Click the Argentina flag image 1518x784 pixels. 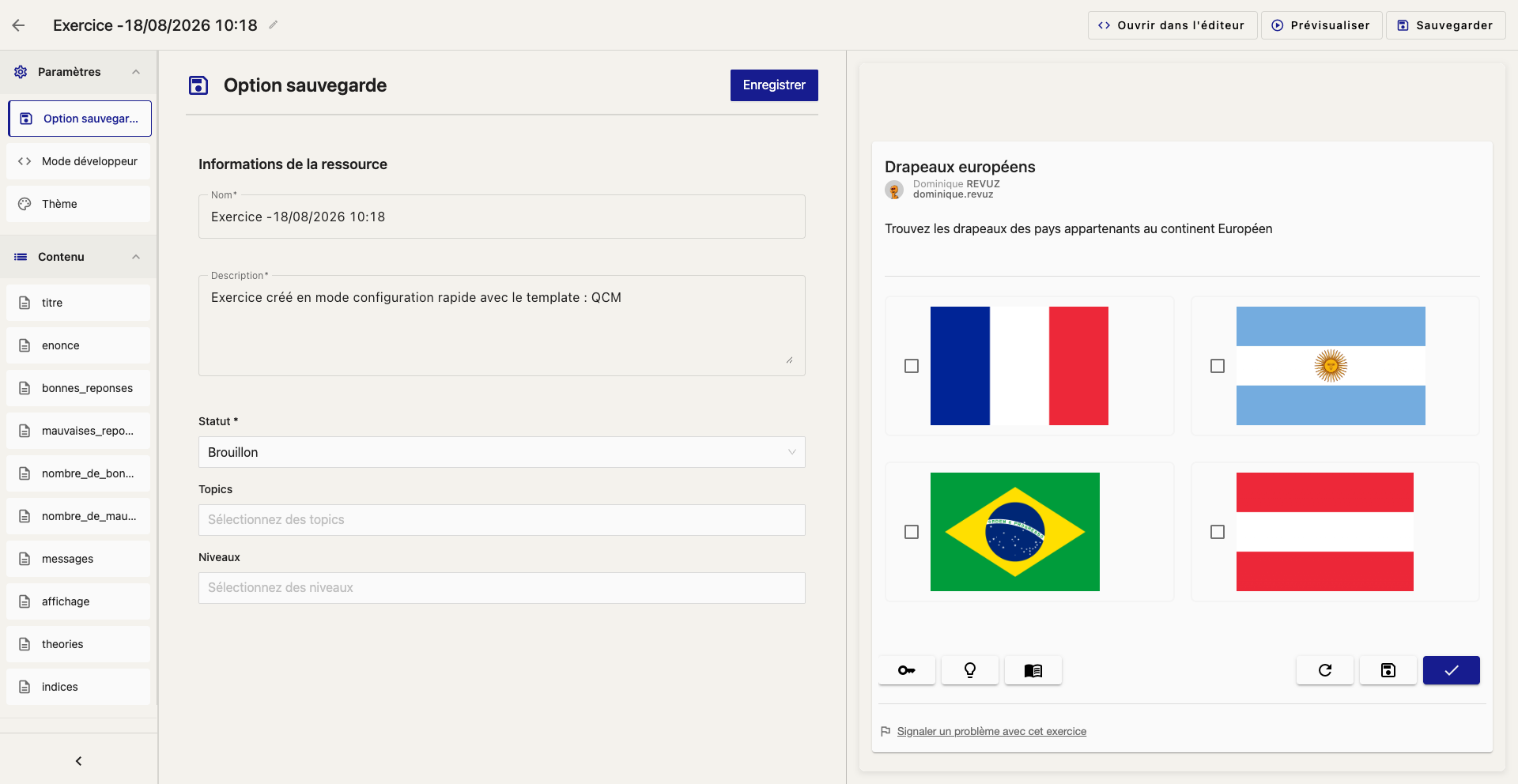[x=1331, y=366]
